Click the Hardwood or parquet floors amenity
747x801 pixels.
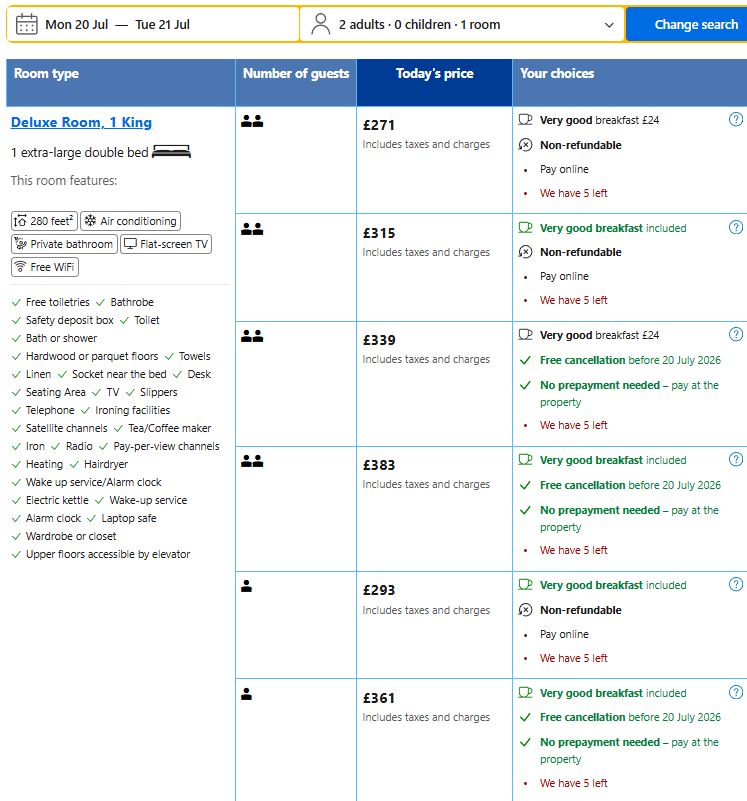click(x=92, y=357)
